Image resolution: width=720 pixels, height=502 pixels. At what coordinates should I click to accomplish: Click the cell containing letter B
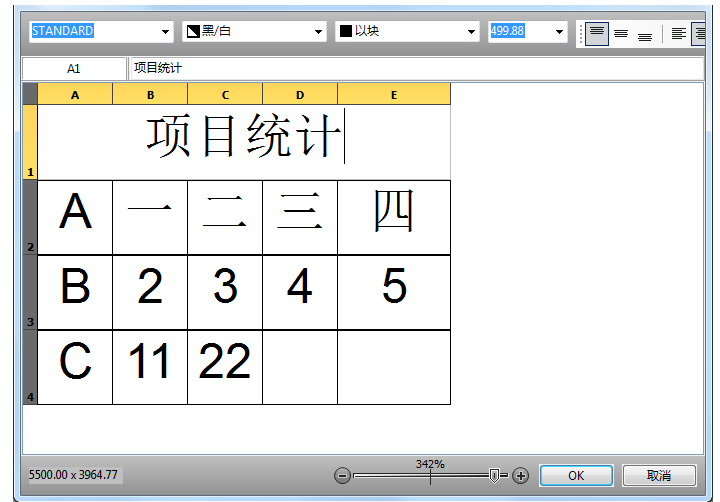point(75,292)
